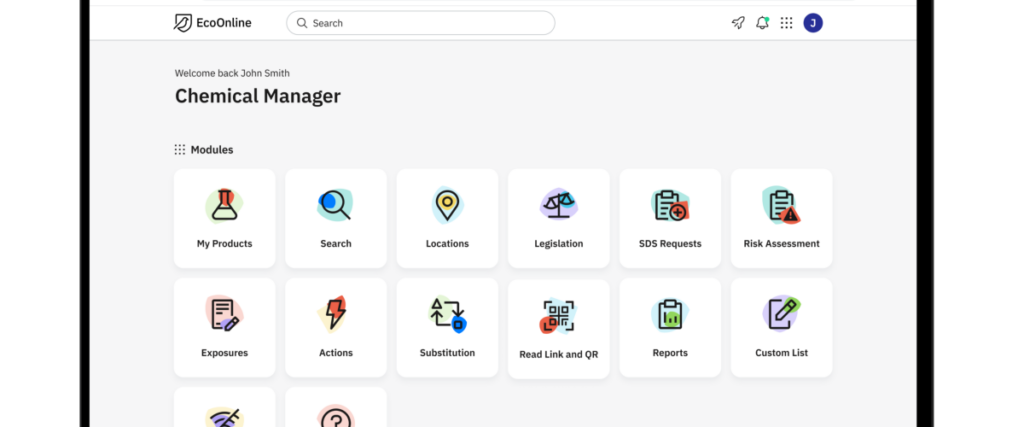The width and height of the screenshot is (1024, 427).
Task: Open the Custom List module
Action: (781, 327)
